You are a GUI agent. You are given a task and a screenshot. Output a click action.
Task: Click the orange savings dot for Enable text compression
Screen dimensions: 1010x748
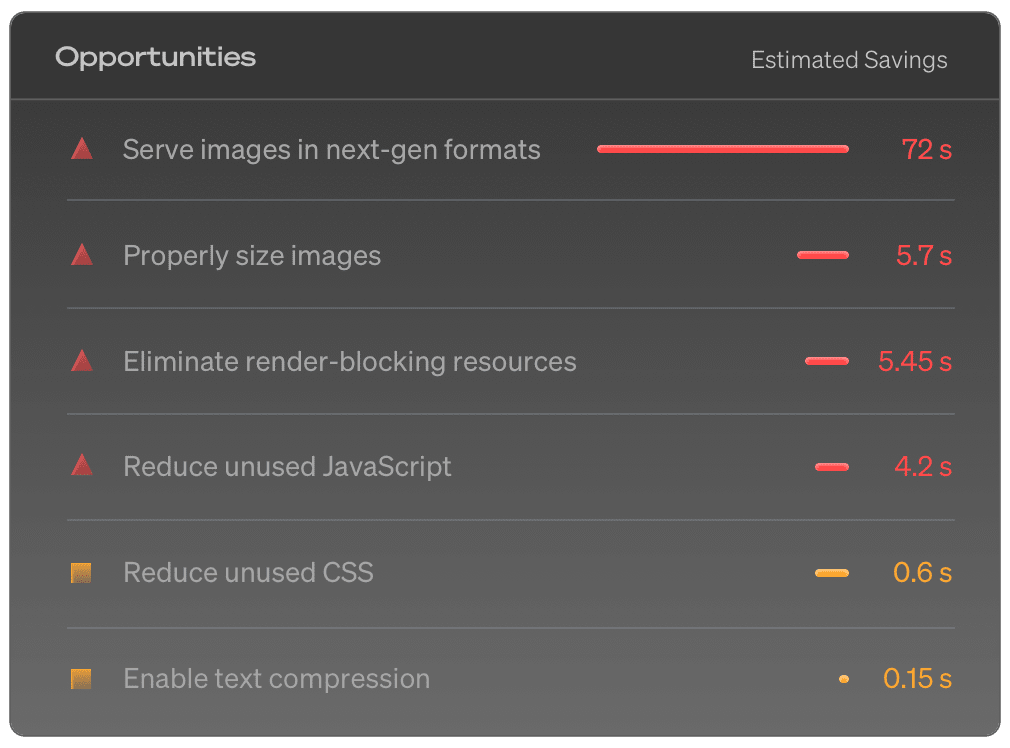click(x=843, y=678)
